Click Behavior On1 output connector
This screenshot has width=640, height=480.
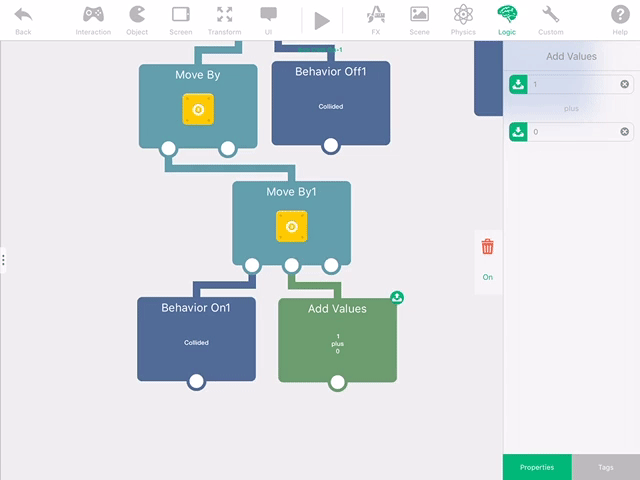196,381
